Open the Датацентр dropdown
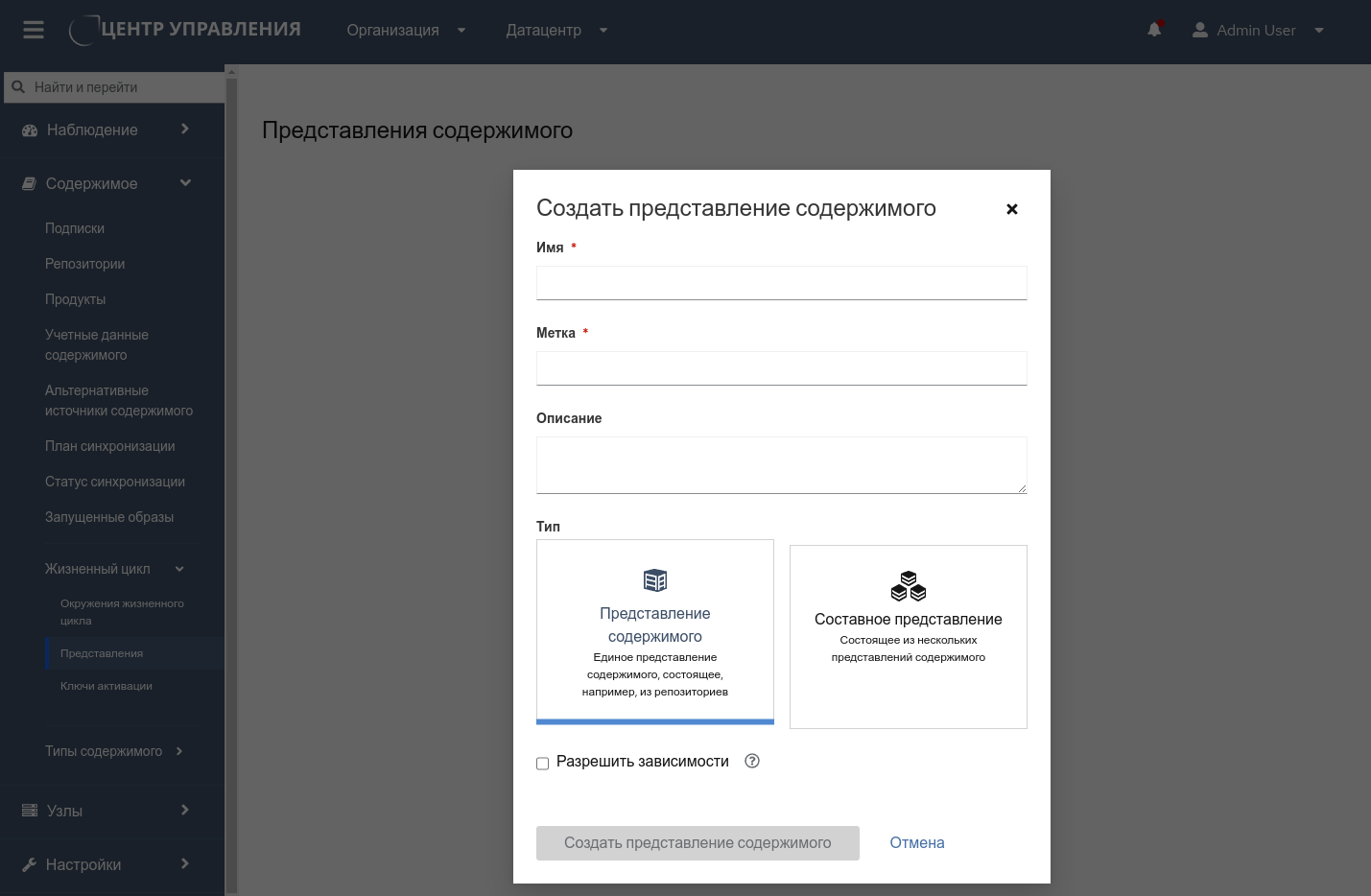The image size is (1371, 896). pyautogui.click(x=556, y=30)
